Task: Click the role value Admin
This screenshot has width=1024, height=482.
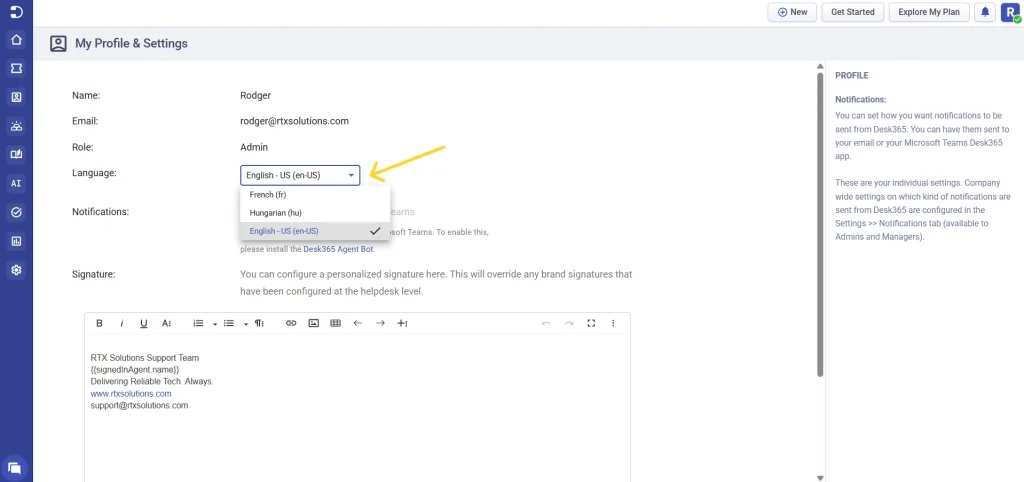Action: pyautogui.click(x=254, y=147)
